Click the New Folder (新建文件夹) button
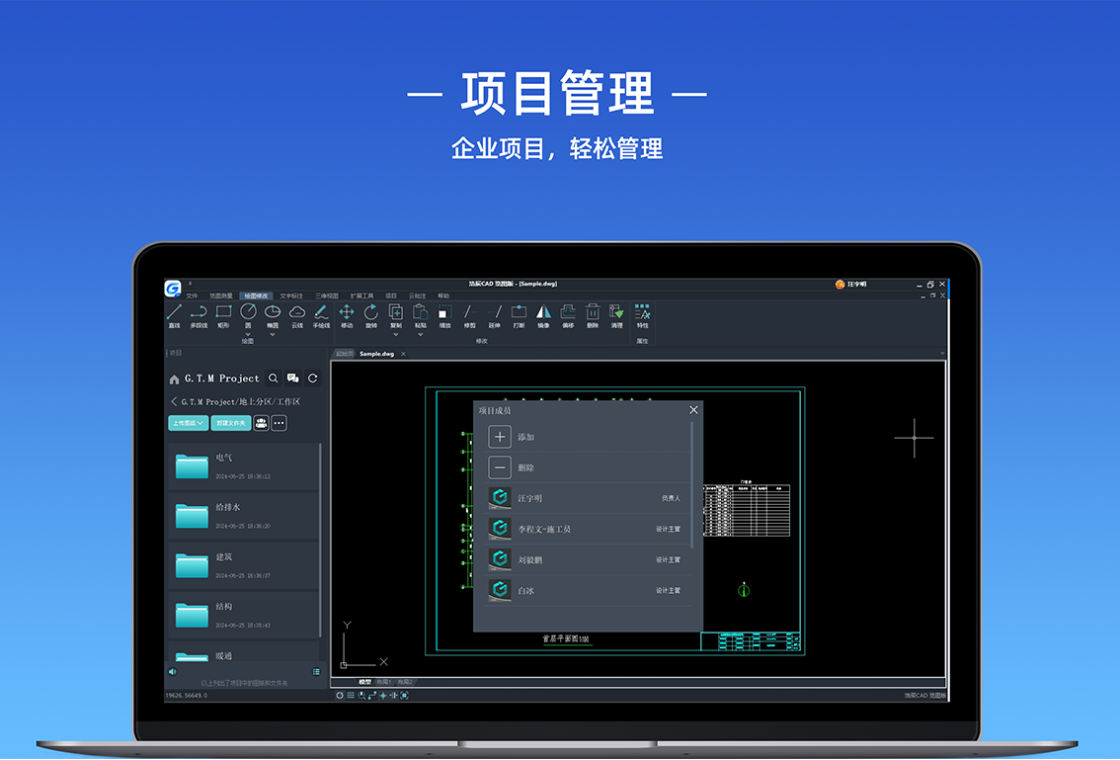Screen dimensions: 1120x760 pos(231,423)
